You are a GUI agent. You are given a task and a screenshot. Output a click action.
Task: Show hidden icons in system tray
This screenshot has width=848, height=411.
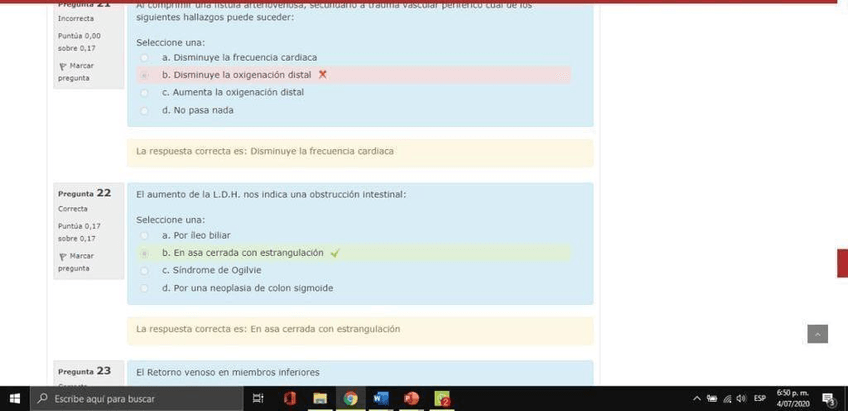tap(697, 399)
